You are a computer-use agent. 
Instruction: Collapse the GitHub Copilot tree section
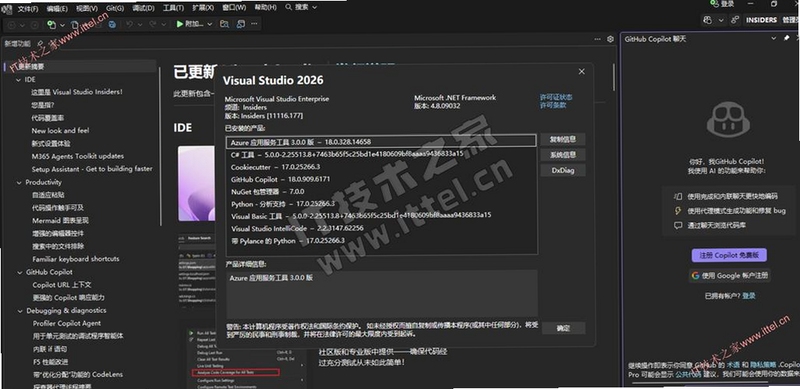20,272
